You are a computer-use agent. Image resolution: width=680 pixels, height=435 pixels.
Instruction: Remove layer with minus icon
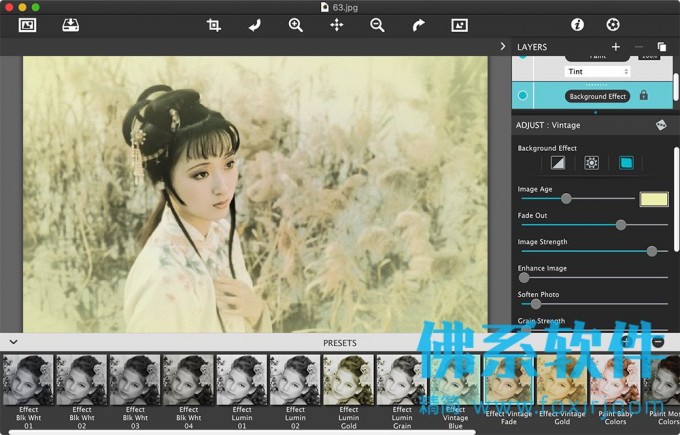pos(639,46)
